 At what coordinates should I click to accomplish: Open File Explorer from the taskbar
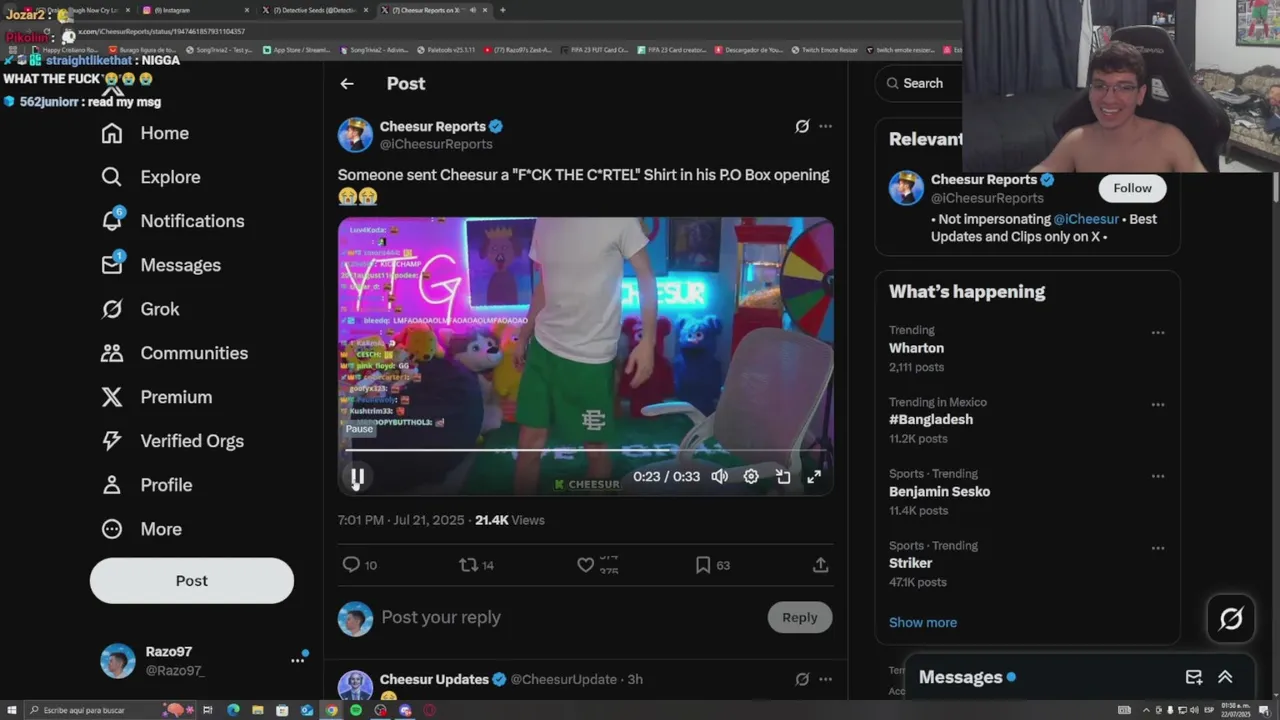tap(258, 710)
